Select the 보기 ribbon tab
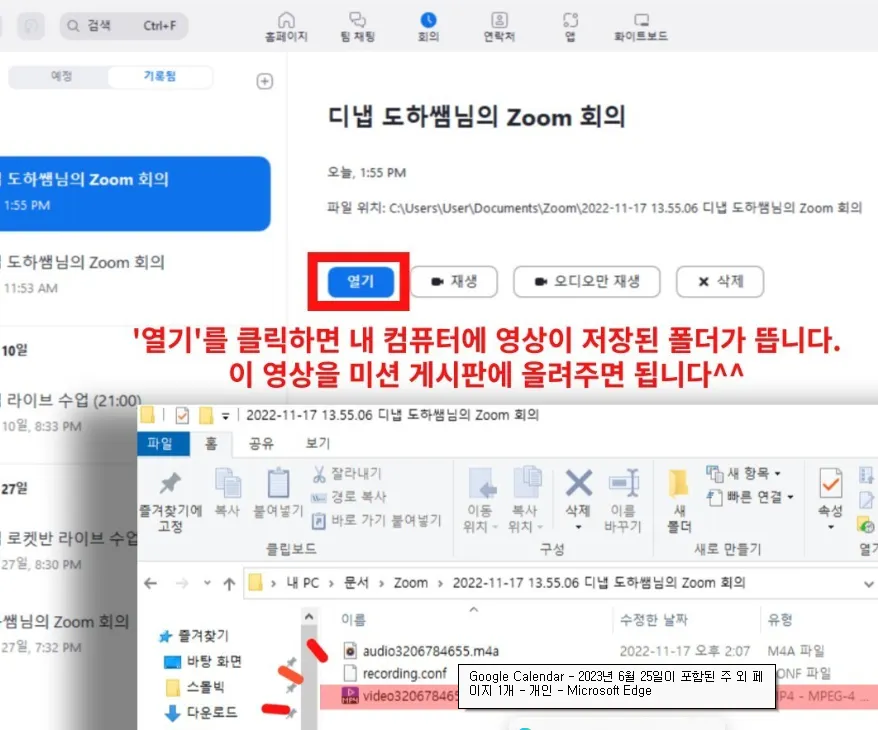This screenshot has width=878, height=730. (x=318, y=443)
